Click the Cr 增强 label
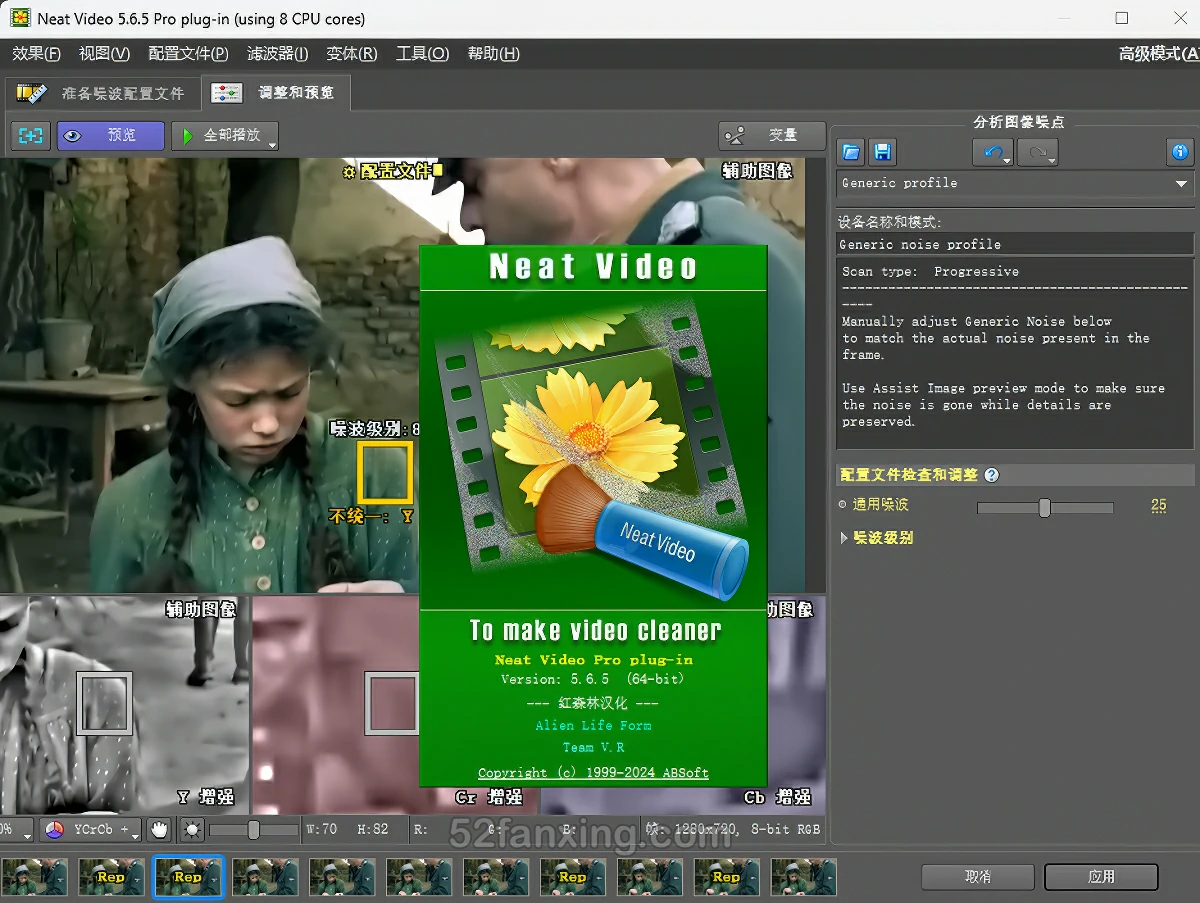The image size is (1200, 903). point(489,797)
